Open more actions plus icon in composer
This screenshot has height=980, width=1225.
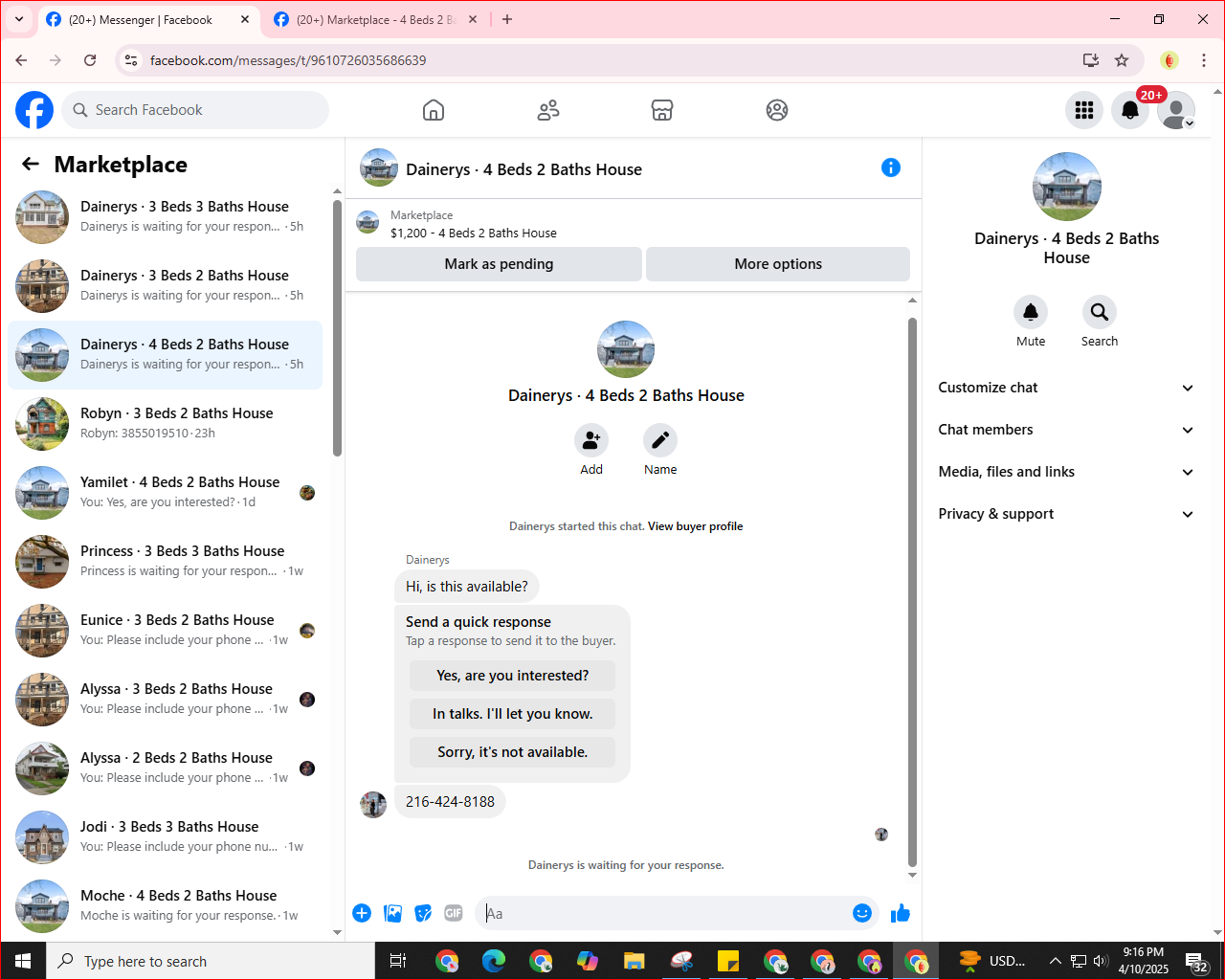(362, 913)
